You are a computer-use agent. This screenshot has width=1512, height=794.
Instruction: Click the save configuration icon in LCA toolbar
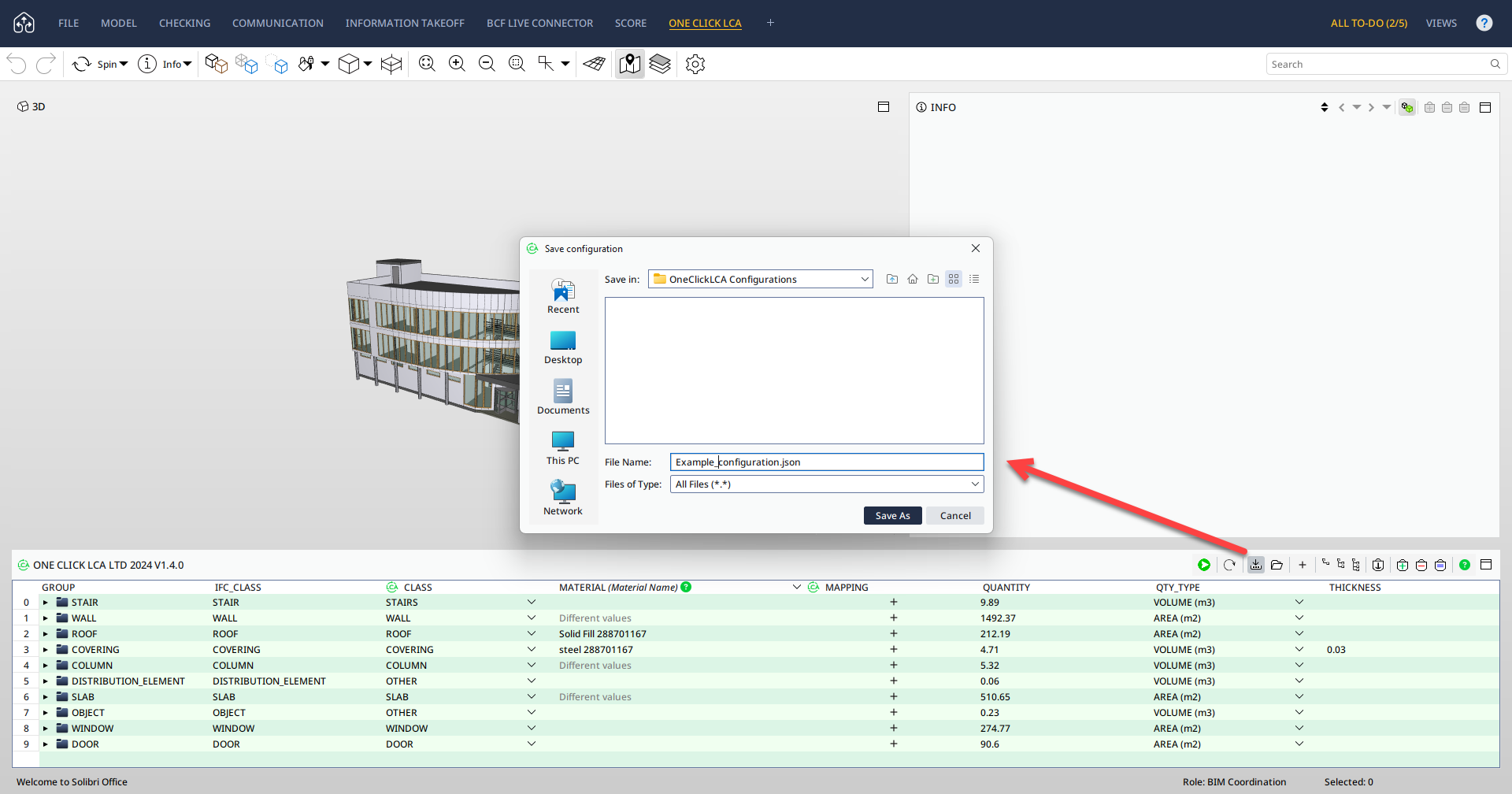1256,565
